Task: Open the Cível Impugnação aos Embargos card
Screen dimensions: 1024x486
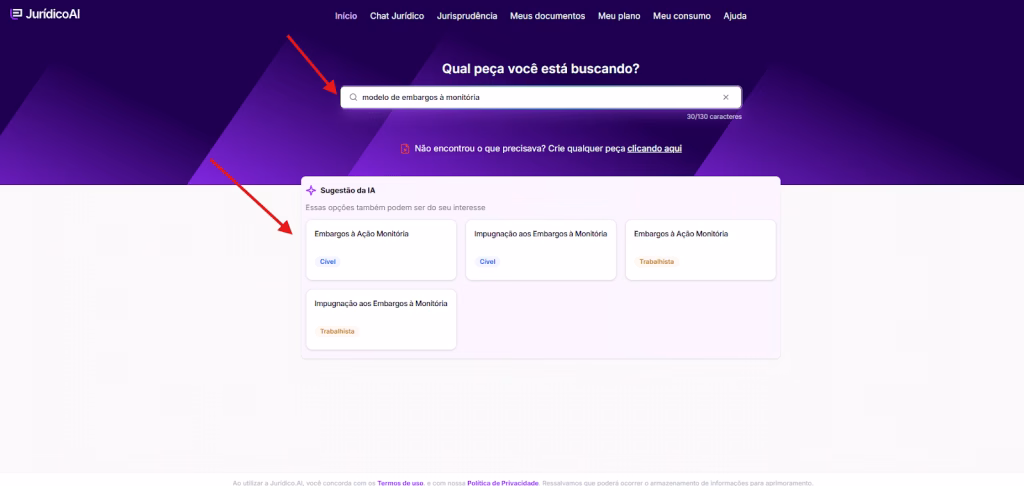Action: point(541,250)
